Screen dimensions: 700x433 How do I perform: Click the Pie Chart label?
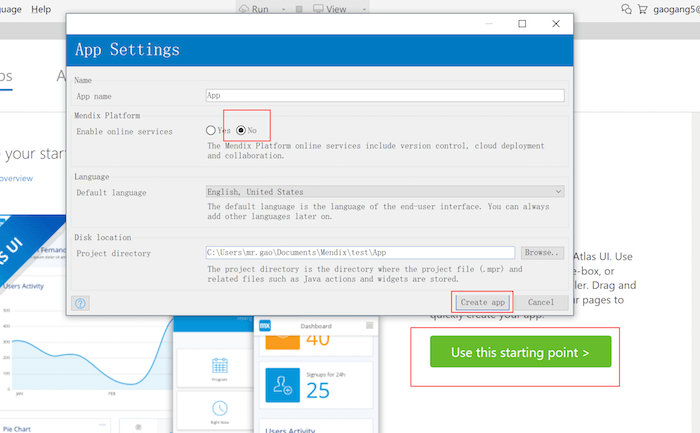17,429
